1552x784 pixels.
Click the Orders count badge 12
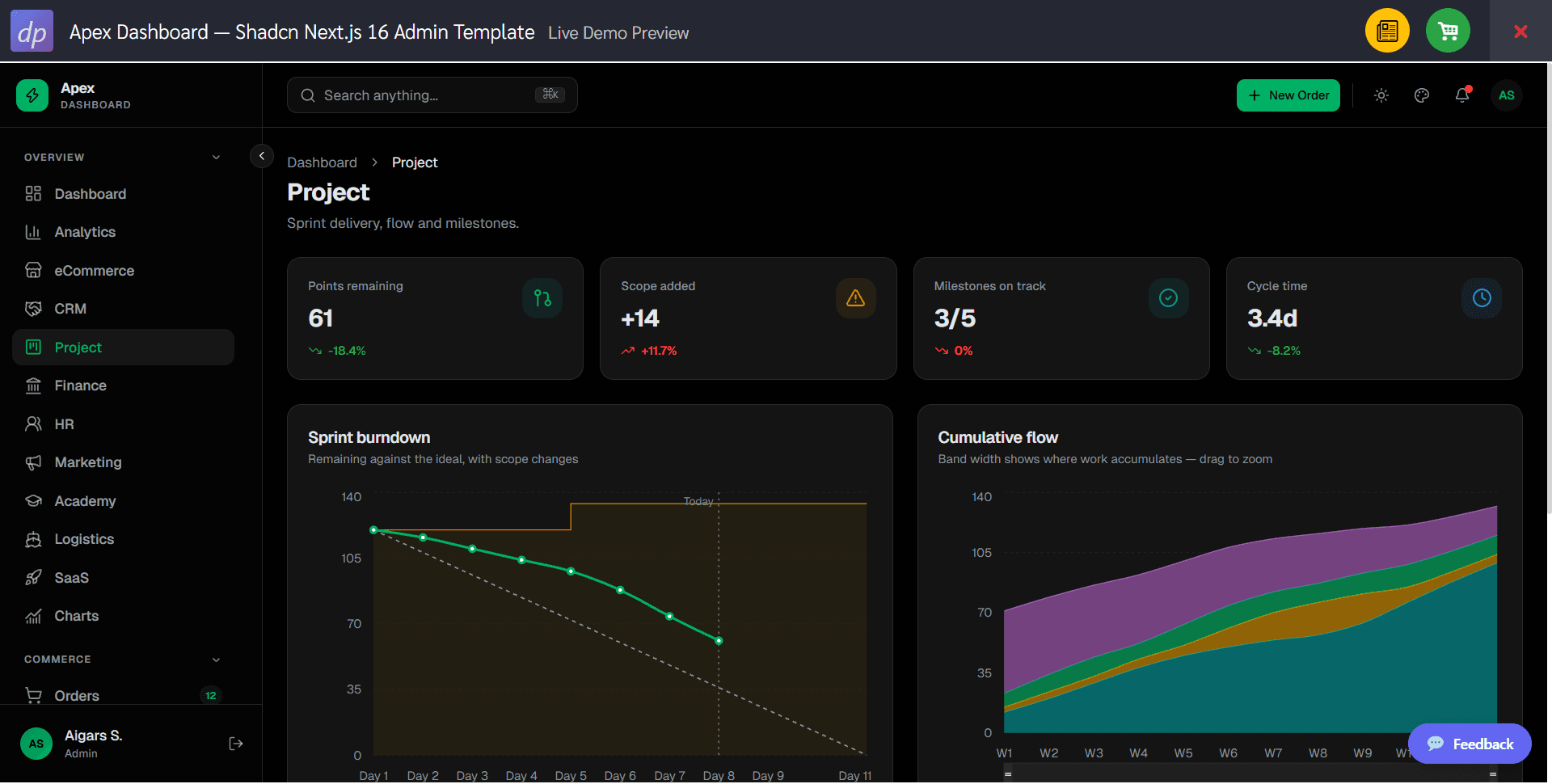pyautogui.click(x=211, y=695)
